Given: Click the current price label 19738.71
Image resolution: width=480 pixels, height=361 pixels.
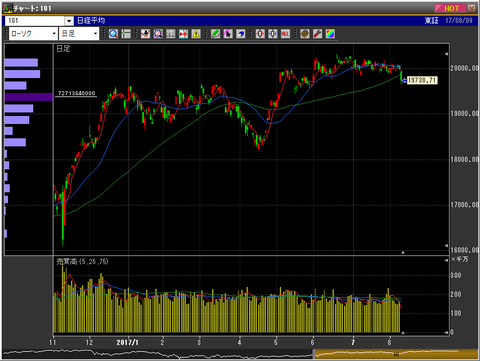Looking at the screenshot, I should pyautogui.click(x=422, y=80).
